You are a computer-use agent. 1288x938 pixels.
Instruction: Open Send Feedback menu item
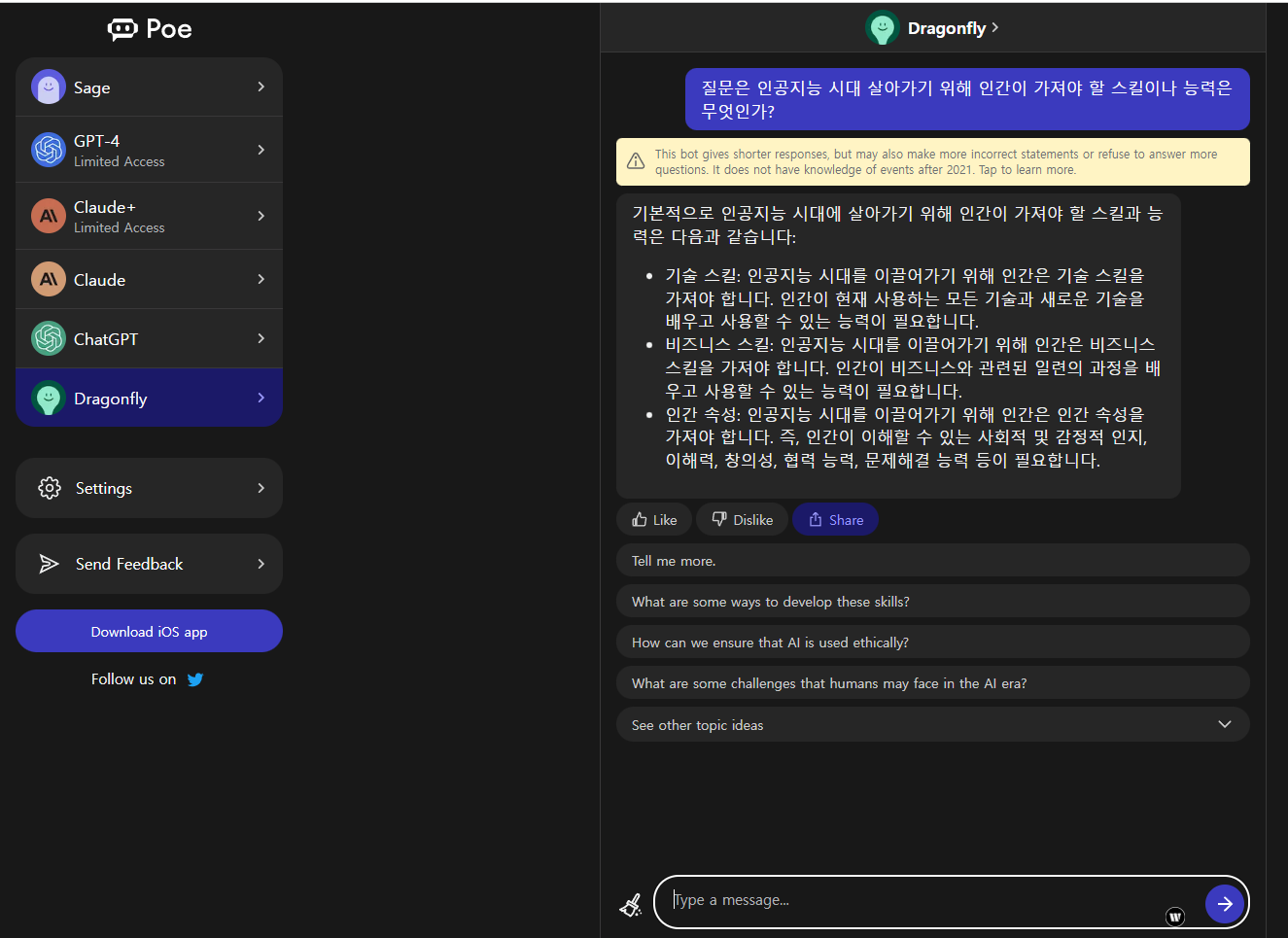(x=149, y=564)
